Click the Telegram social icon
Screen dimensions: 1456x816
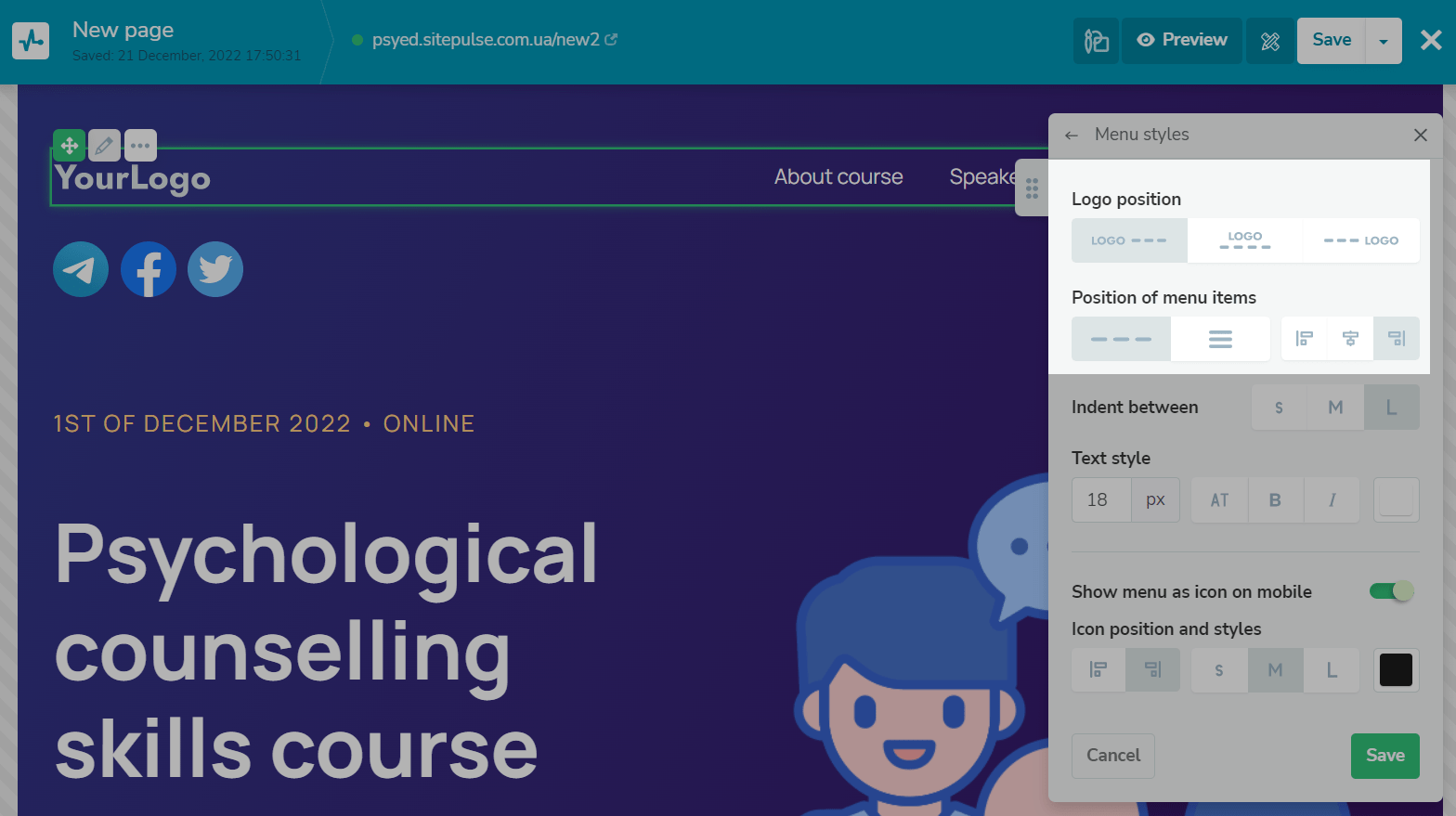81,269
